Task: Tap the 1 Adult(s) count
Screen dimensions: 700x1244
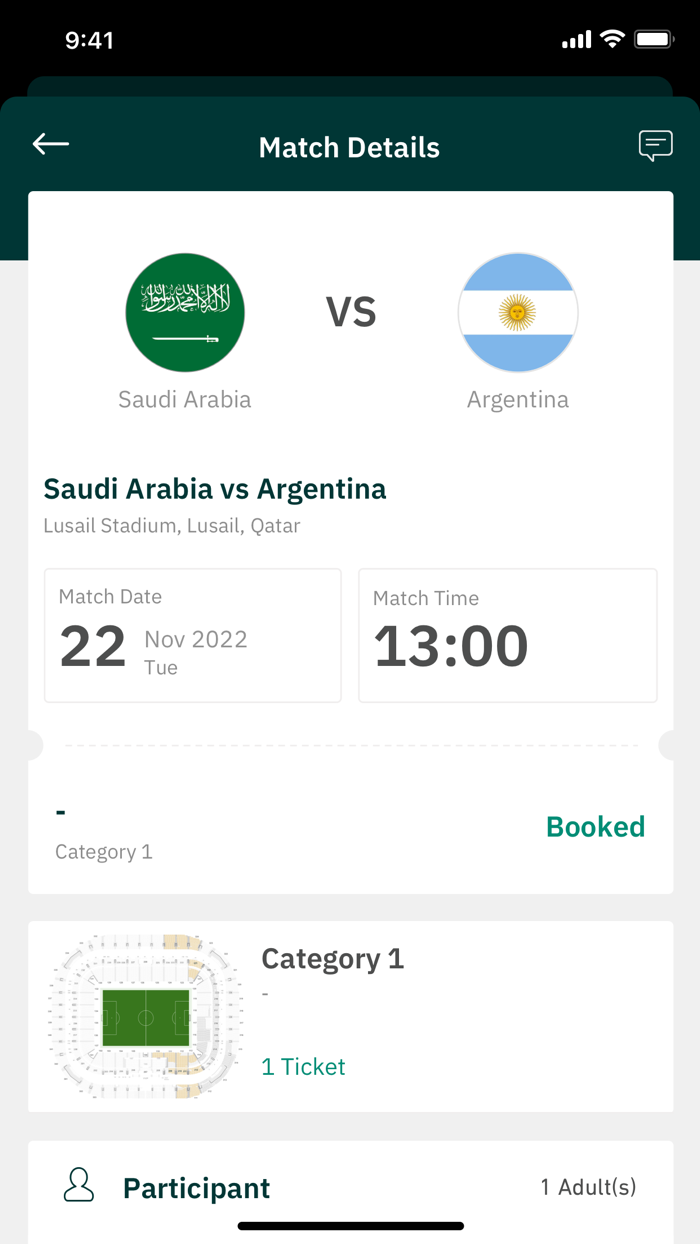Action: [588, 1187]
